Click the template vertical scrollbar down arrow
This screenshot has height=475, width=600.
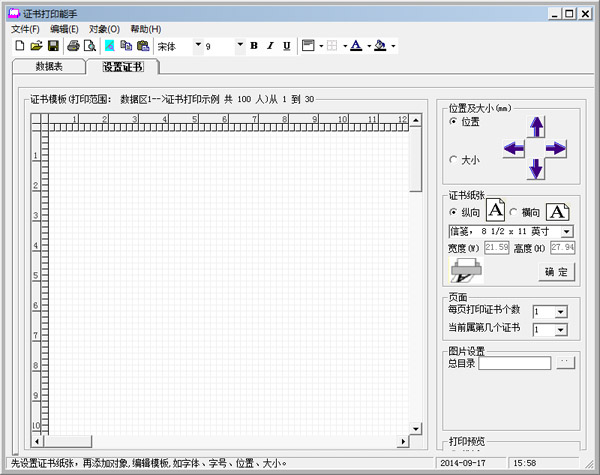416,429
